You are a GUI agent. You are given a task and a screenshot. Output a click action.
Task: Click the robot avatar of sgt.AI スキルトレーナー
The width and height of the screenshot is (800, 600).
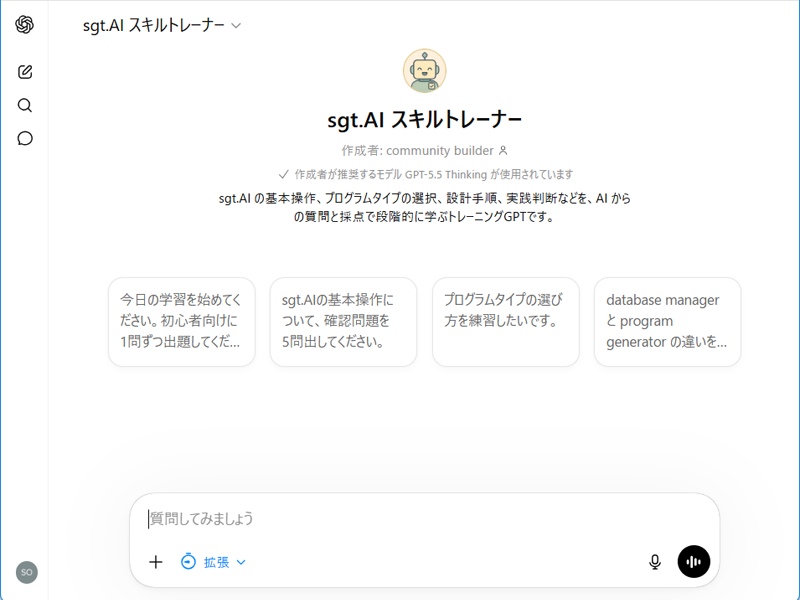tap(424, 70)
